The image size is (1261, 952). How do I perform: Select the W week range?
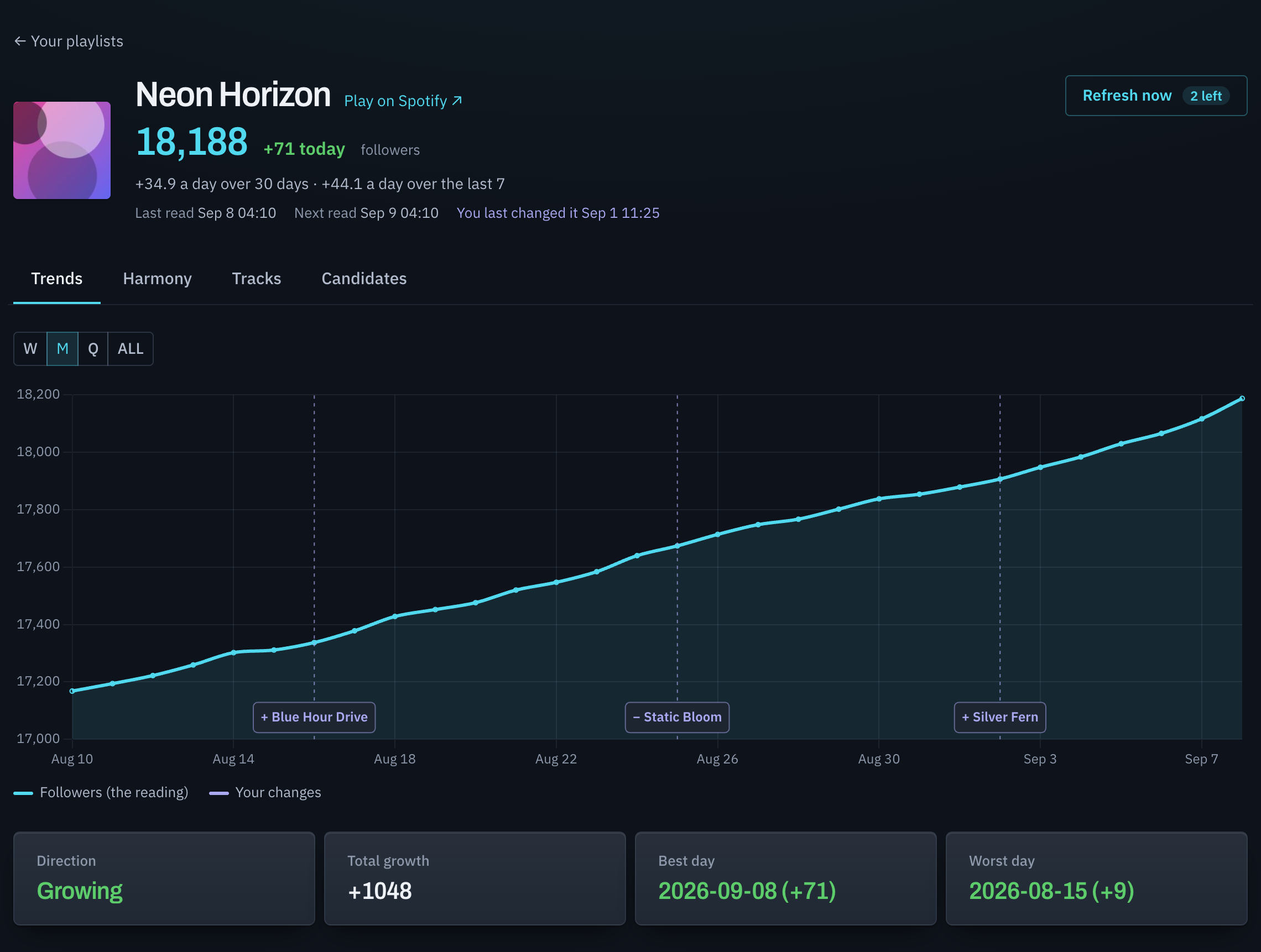tap(30, 349)
